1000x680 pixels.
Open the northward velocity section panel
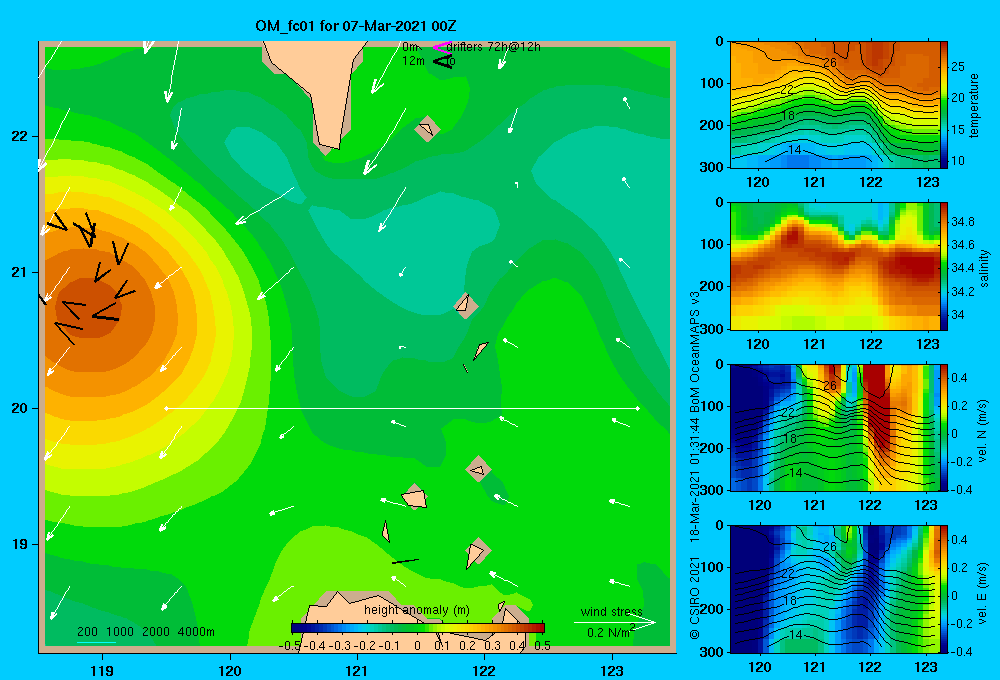coord(835,427)
